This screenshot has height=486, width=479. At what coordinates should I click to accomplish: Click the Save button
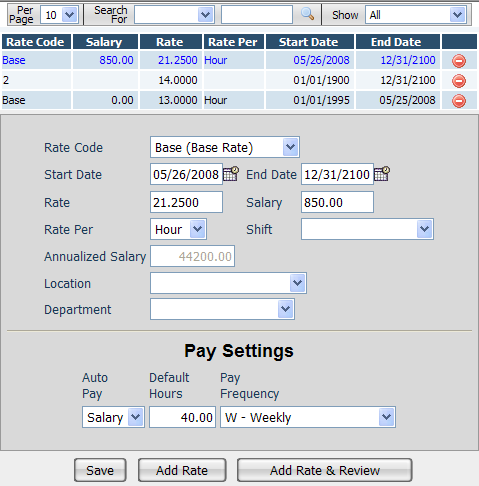coord(100,470)
